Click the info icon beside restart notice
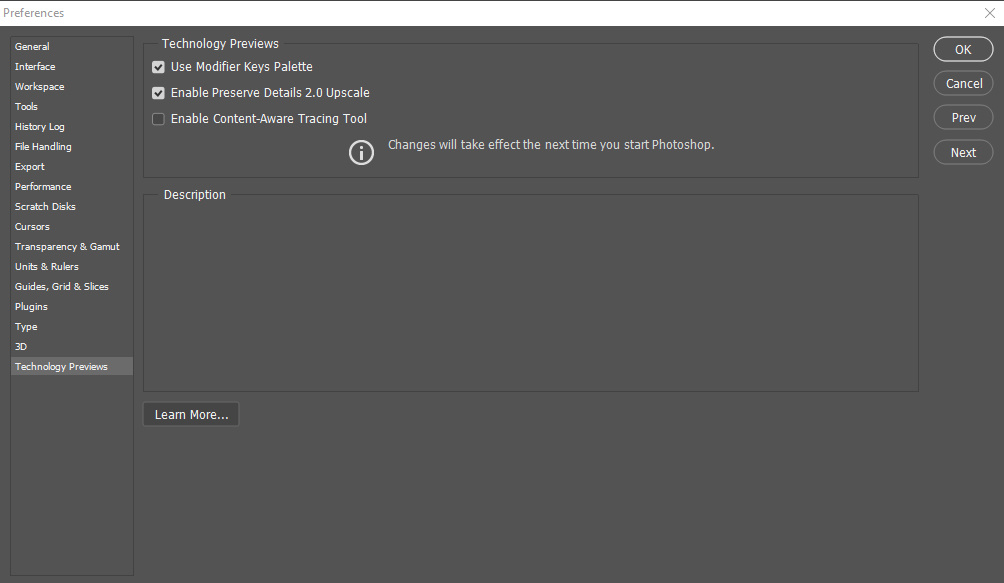The width and height of the screenshot is (1004, 583). (x=361, y=152)
